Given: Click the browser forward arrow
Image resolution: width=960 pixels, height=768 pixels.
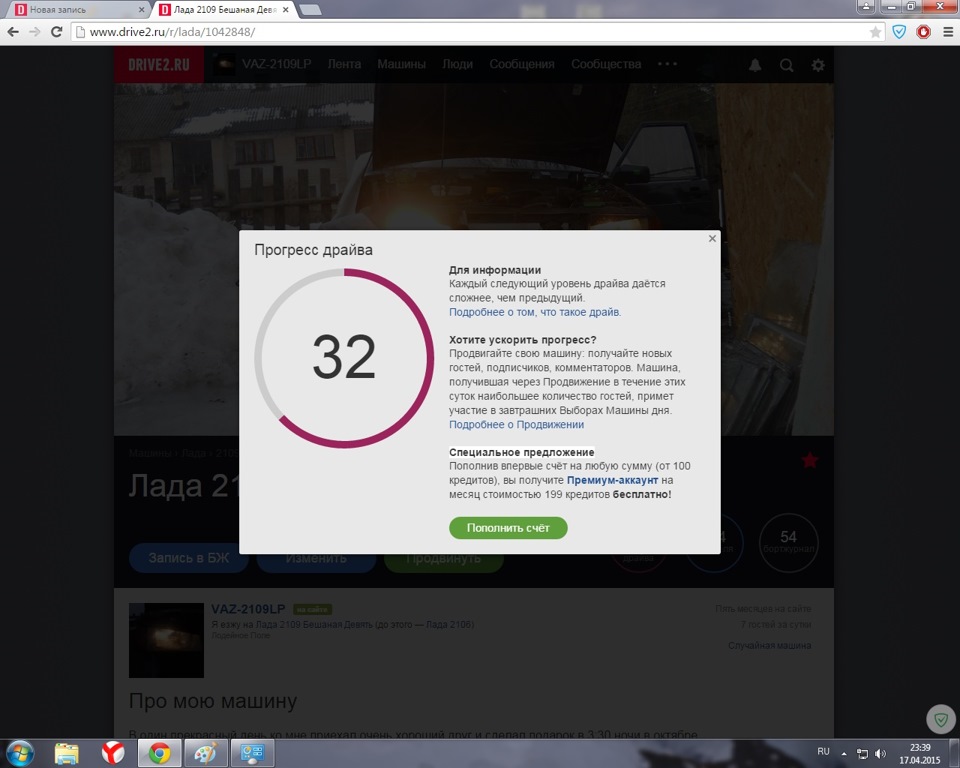Looking at the screenshot, I should pos(35,32).
